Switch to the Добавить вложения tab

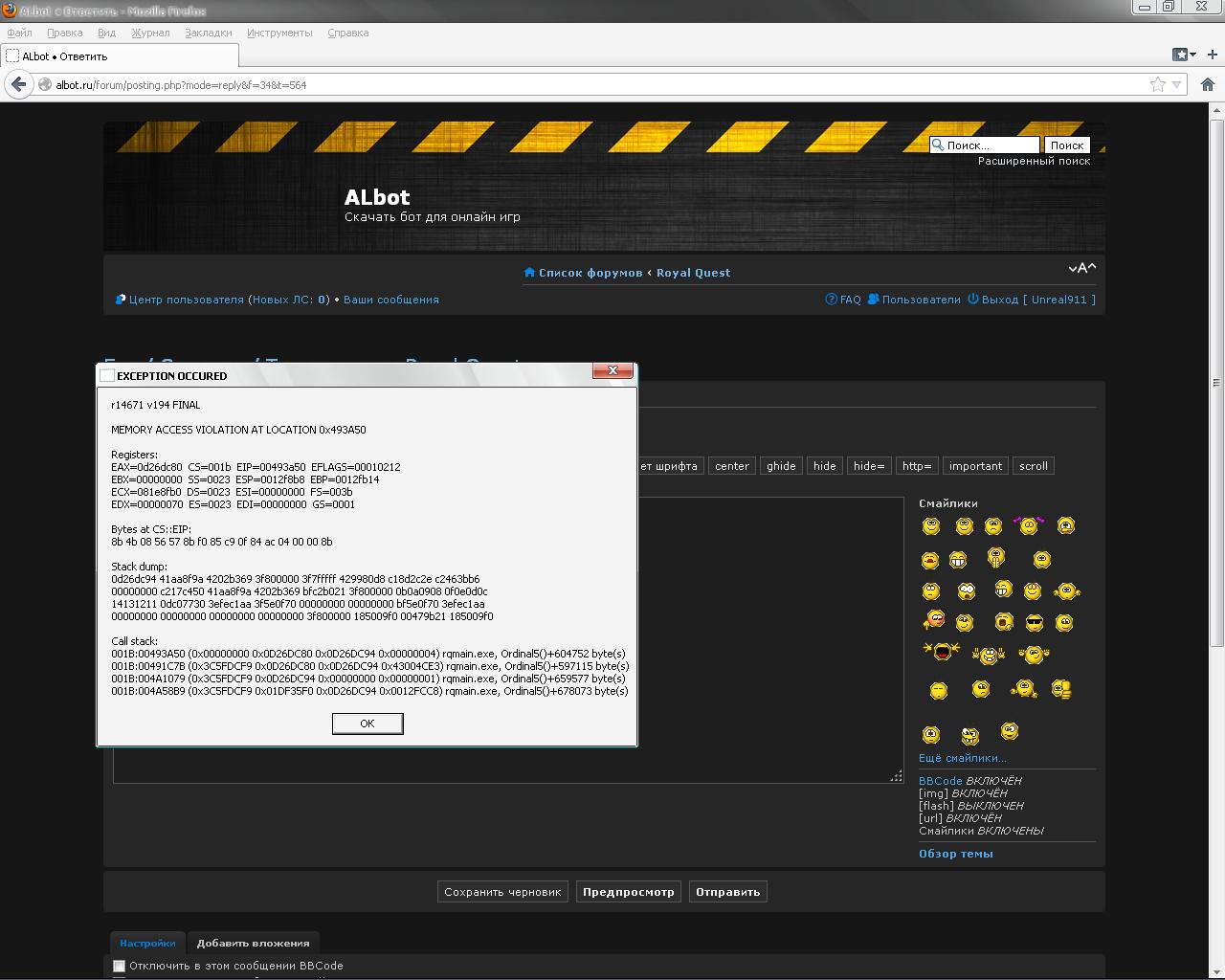click(x=253, y=943)
